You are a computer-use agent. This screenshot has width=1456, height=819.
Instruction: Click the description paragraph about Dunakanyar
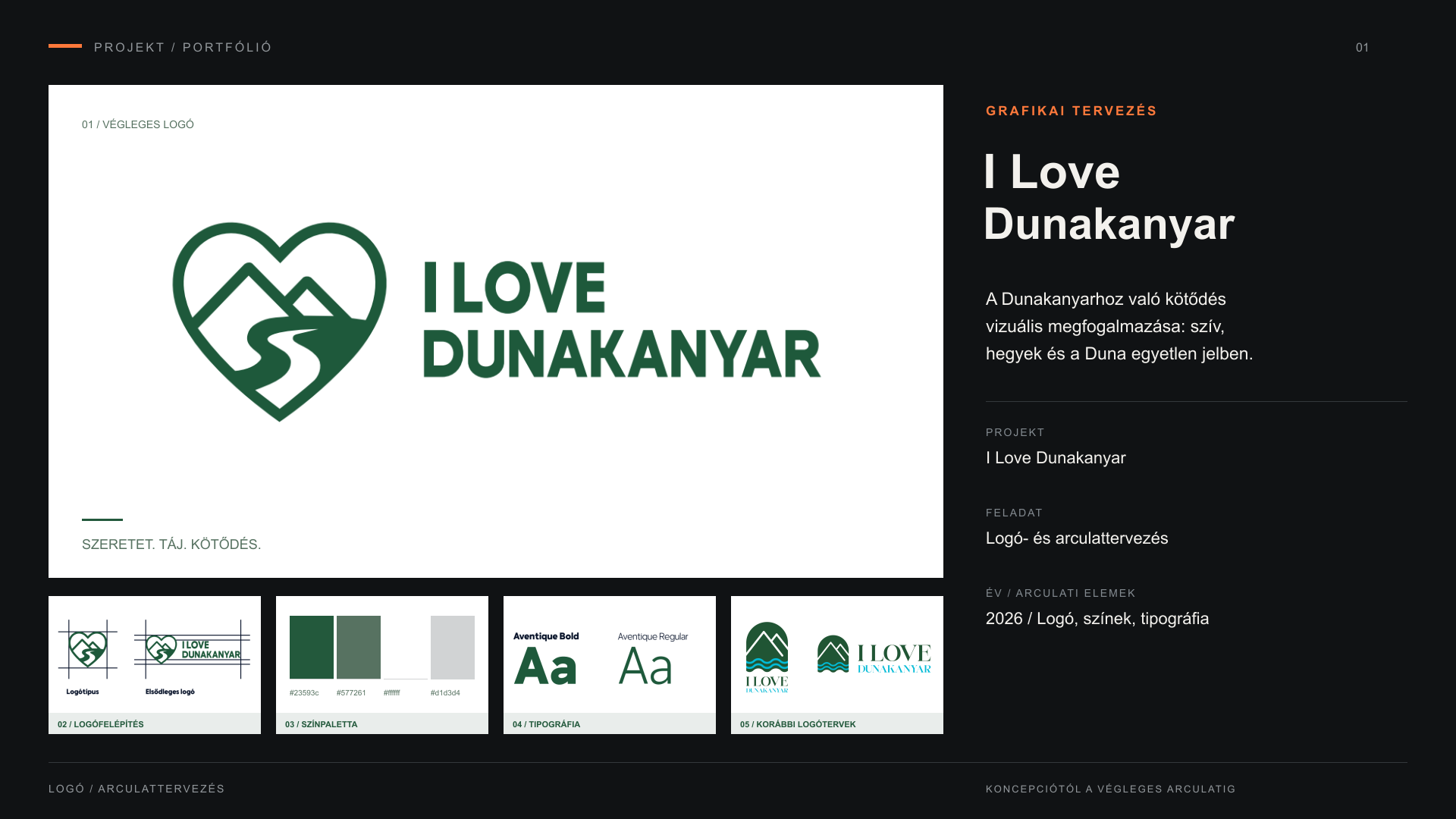tap(1119, 326)
